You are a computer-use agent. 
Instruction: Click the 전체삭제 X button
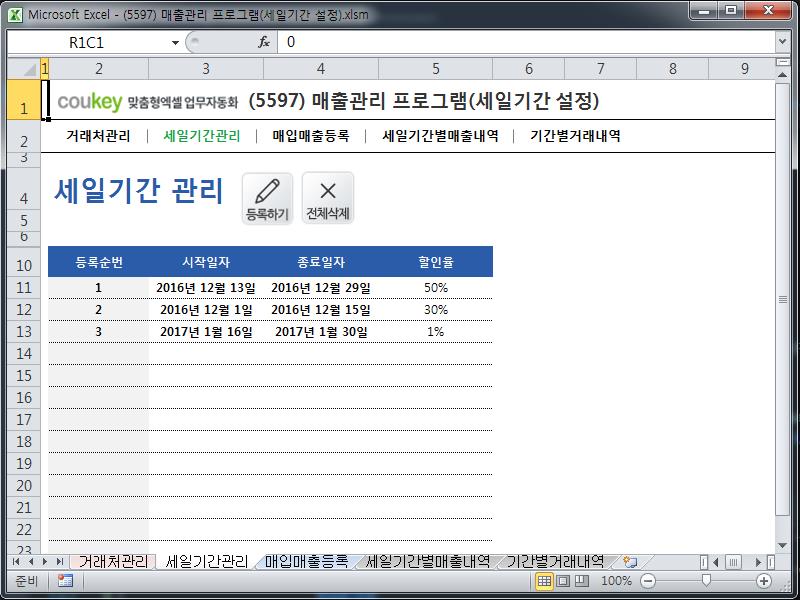point(328,198)
